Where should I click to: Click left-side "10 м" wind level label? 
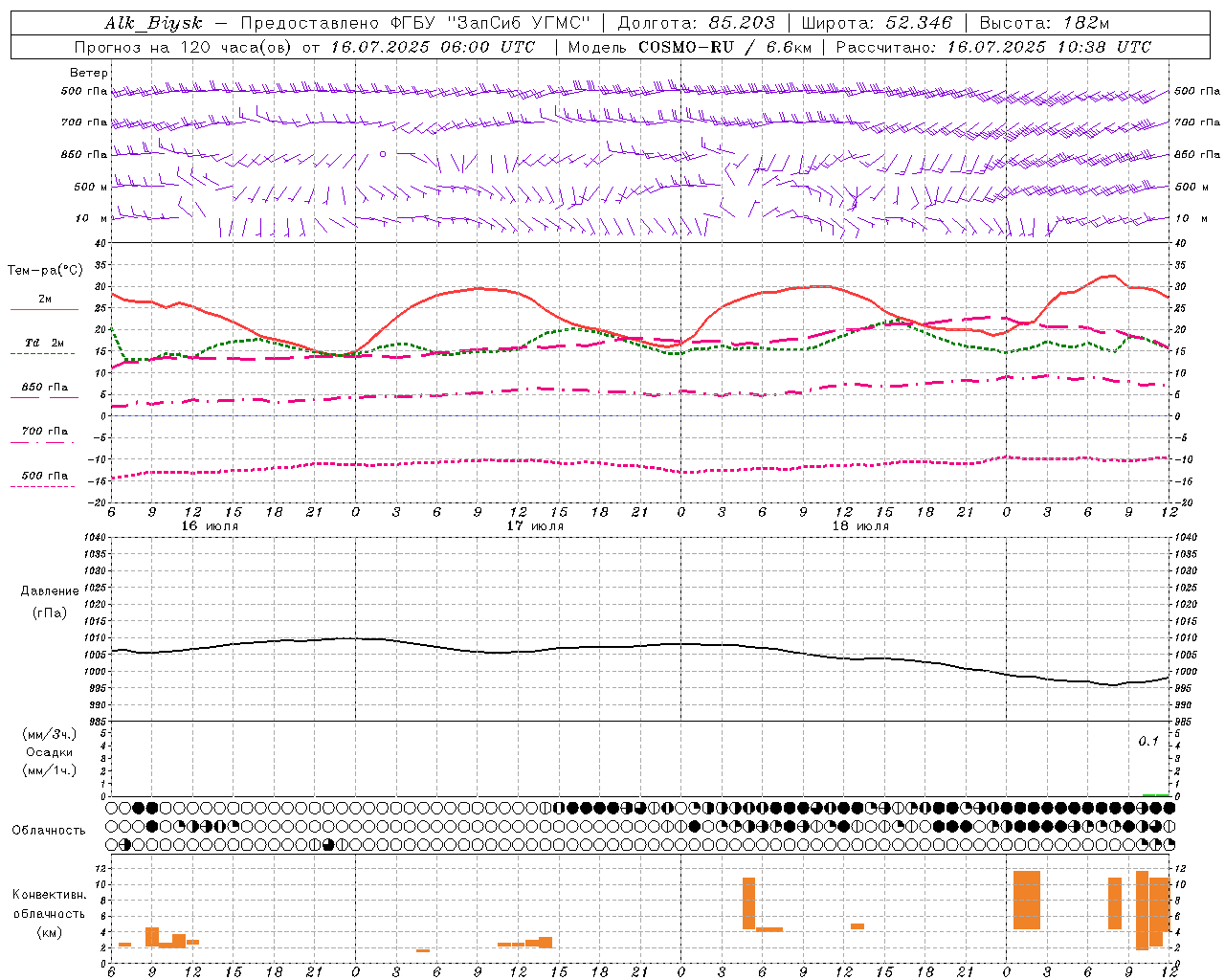point(91,218)
